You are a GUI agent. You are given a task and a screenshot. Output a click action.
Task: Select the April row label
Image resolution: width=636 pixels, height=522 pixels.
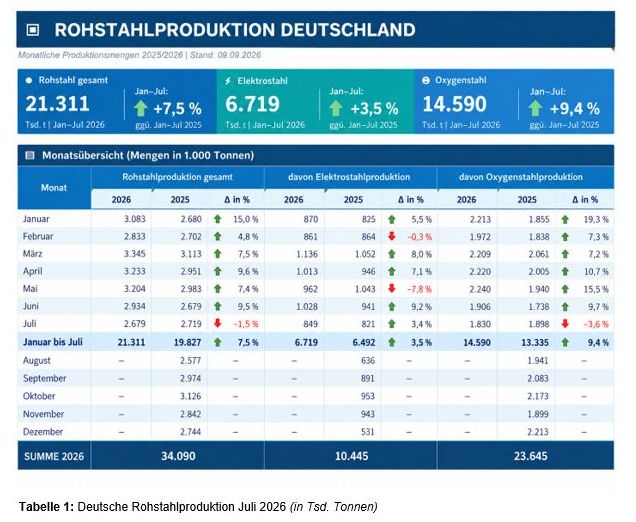[32, 271]
